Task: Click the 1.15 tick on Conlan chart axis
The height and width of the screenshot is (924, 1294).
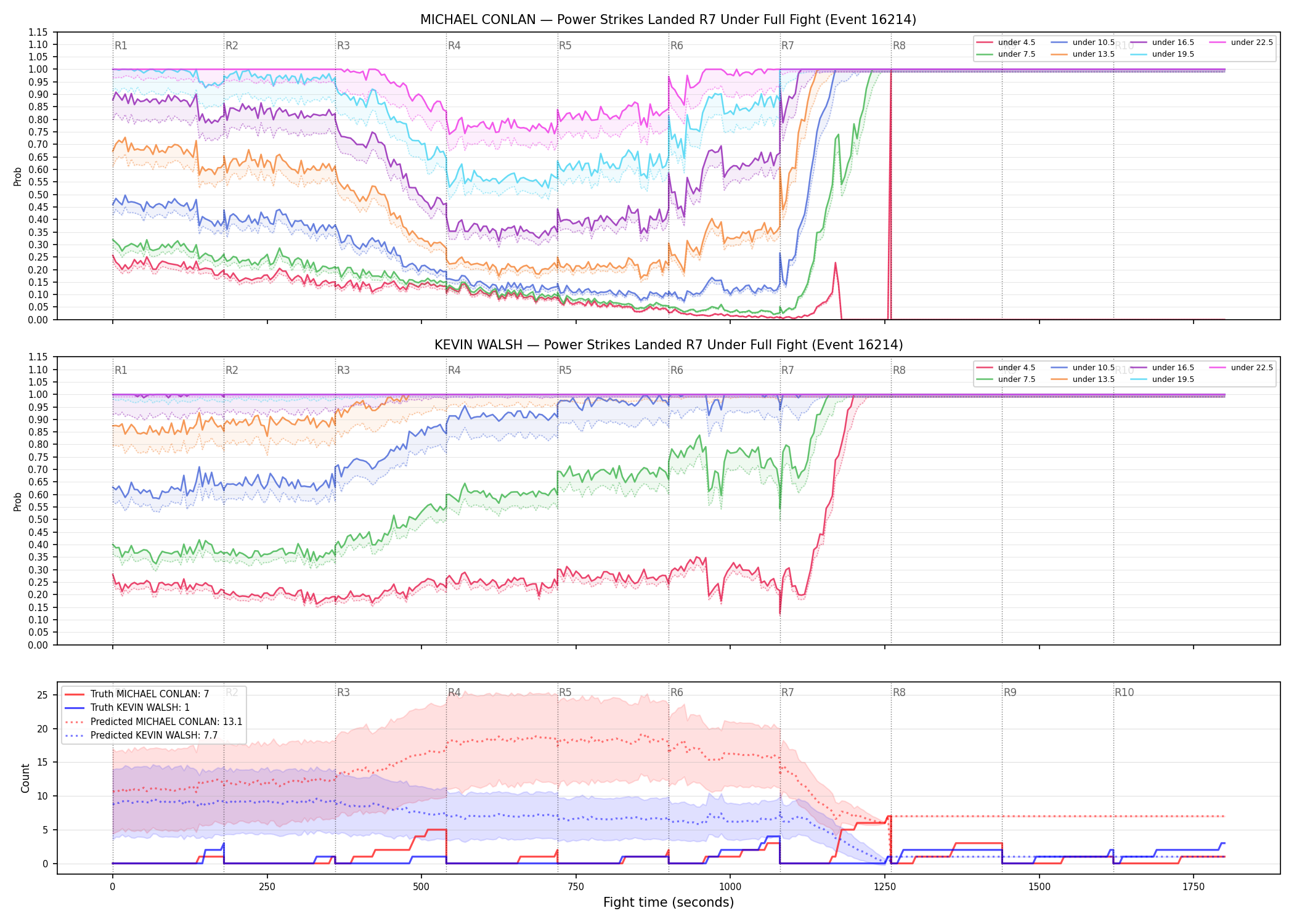Action: click(x=38, y=32)
